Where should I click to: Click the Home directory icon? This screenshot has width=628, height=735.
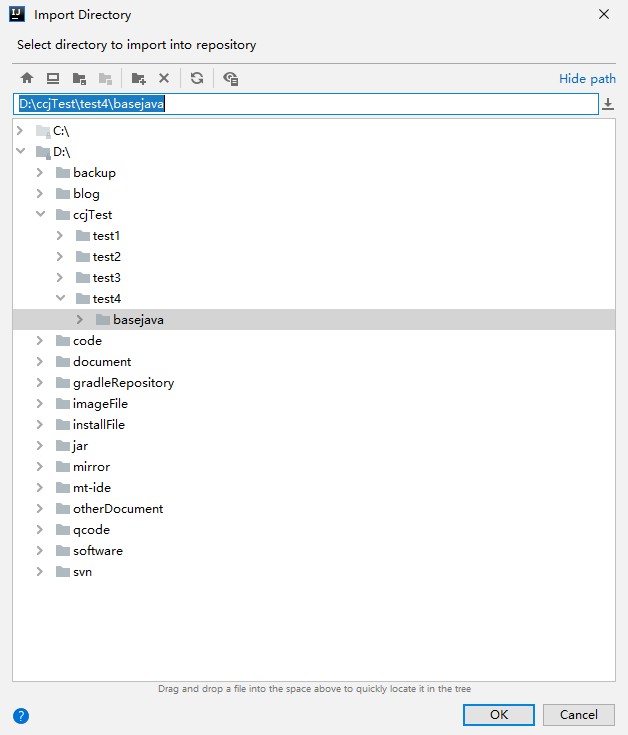coord(27,78)
